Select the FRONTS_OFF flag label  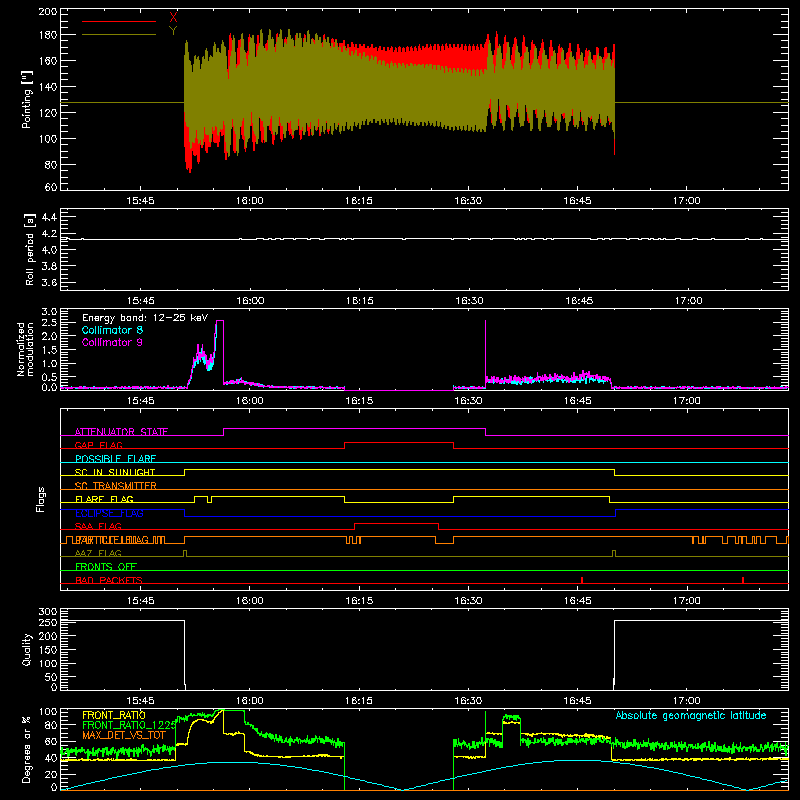(x=106, y=567)
